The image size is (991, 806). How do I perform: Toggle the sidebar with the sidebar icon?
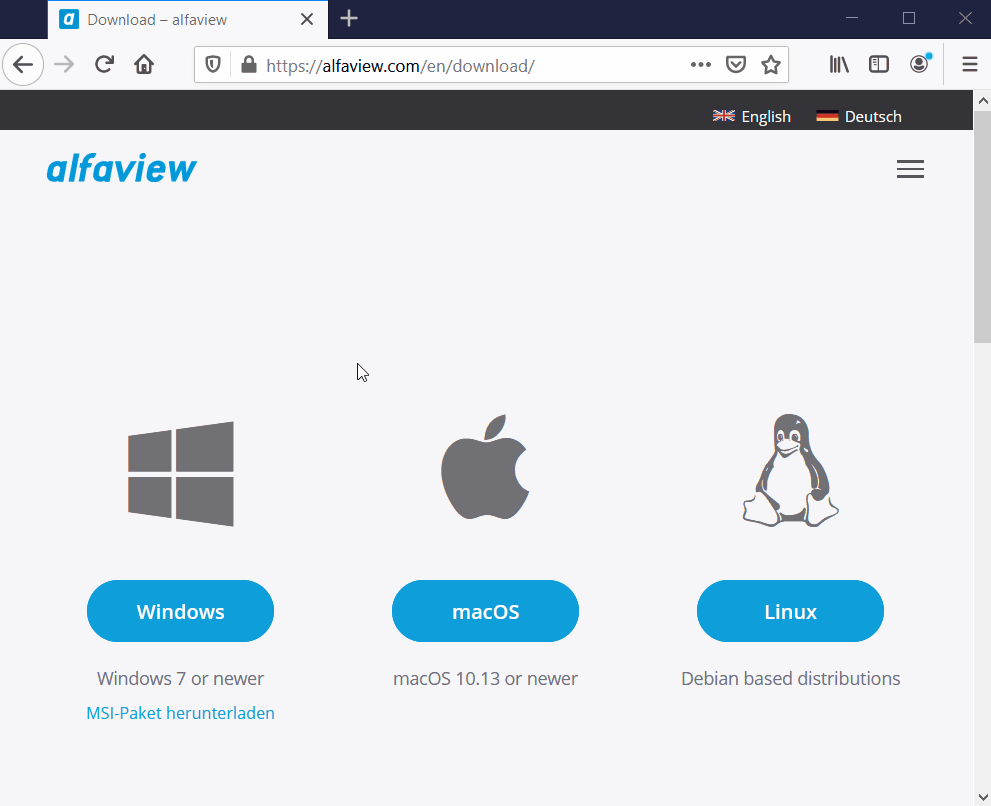click(878, 64)
